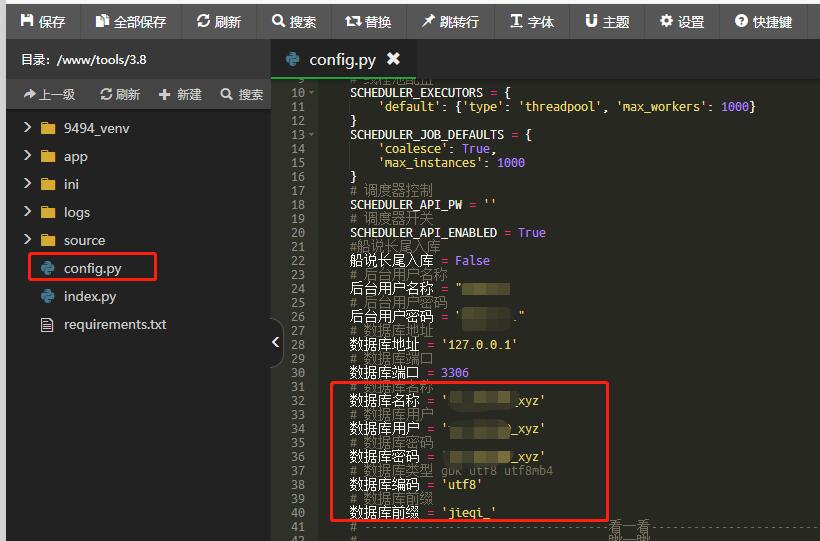Click 全部保存 to save all files

coord(131,21)
